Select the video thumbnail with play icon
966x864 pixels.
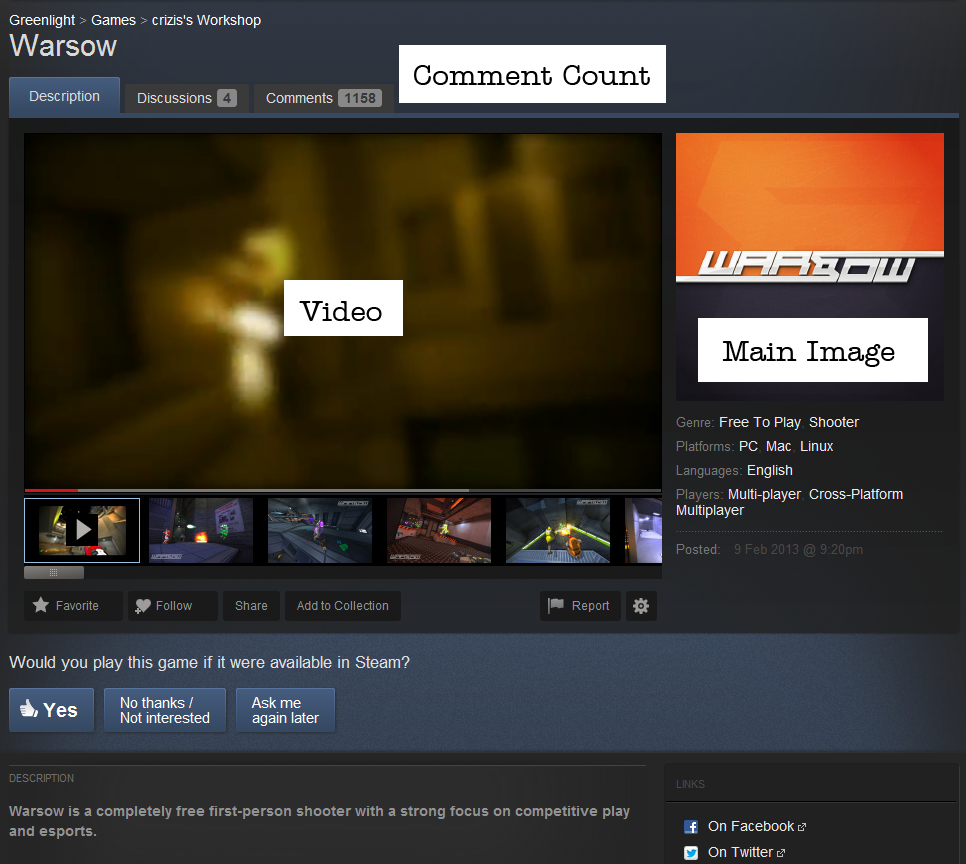[82, 530]
